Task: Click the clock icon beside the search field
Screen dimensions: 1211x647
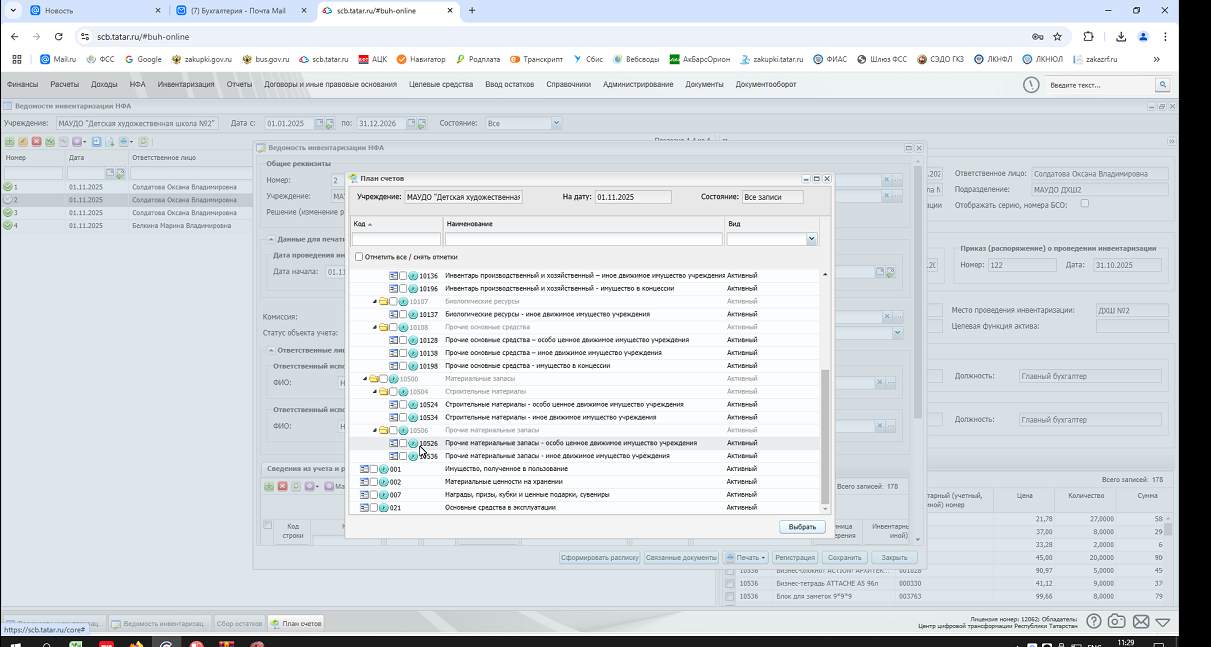Action: (1031, 85)
